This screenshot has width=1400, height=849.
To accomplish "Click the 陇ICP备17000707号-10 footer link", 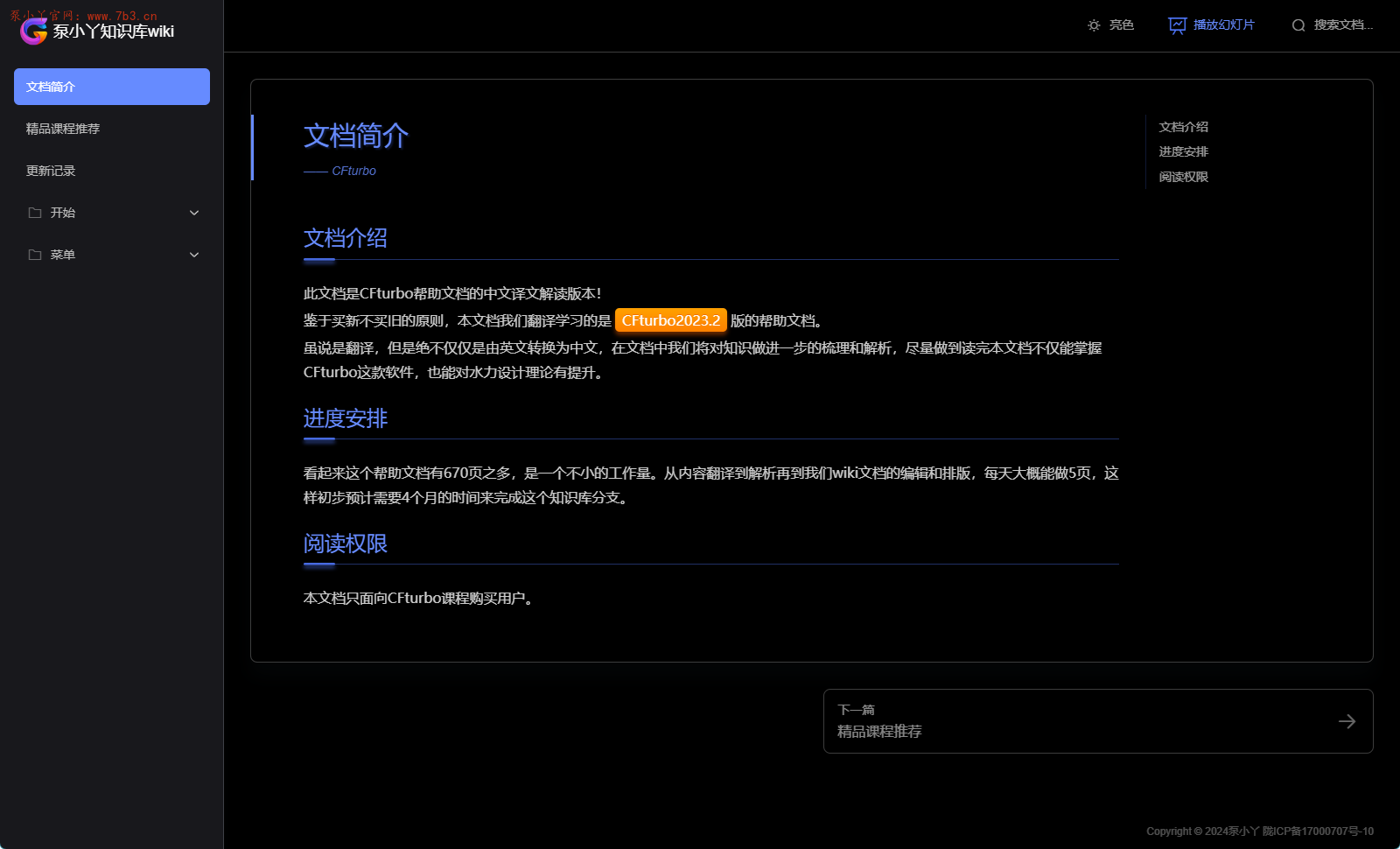I will 1318,831.
